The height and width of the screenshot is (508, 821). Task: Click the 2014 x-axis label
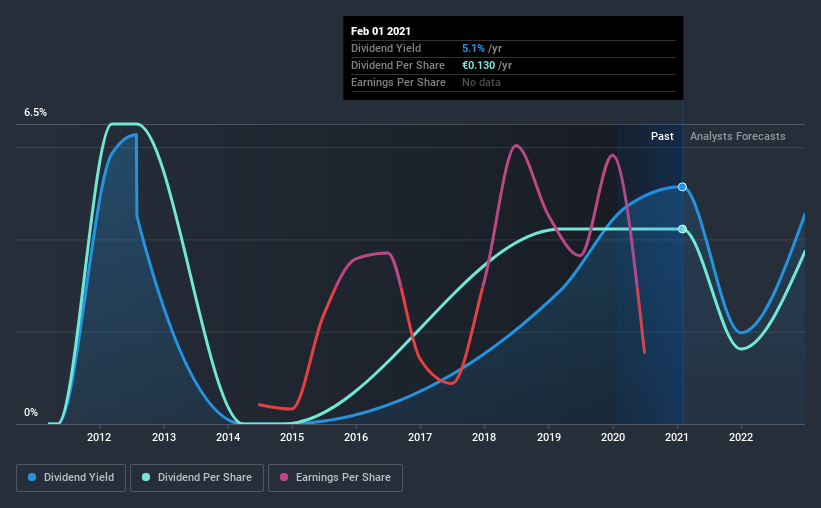(x=228, y=437)
